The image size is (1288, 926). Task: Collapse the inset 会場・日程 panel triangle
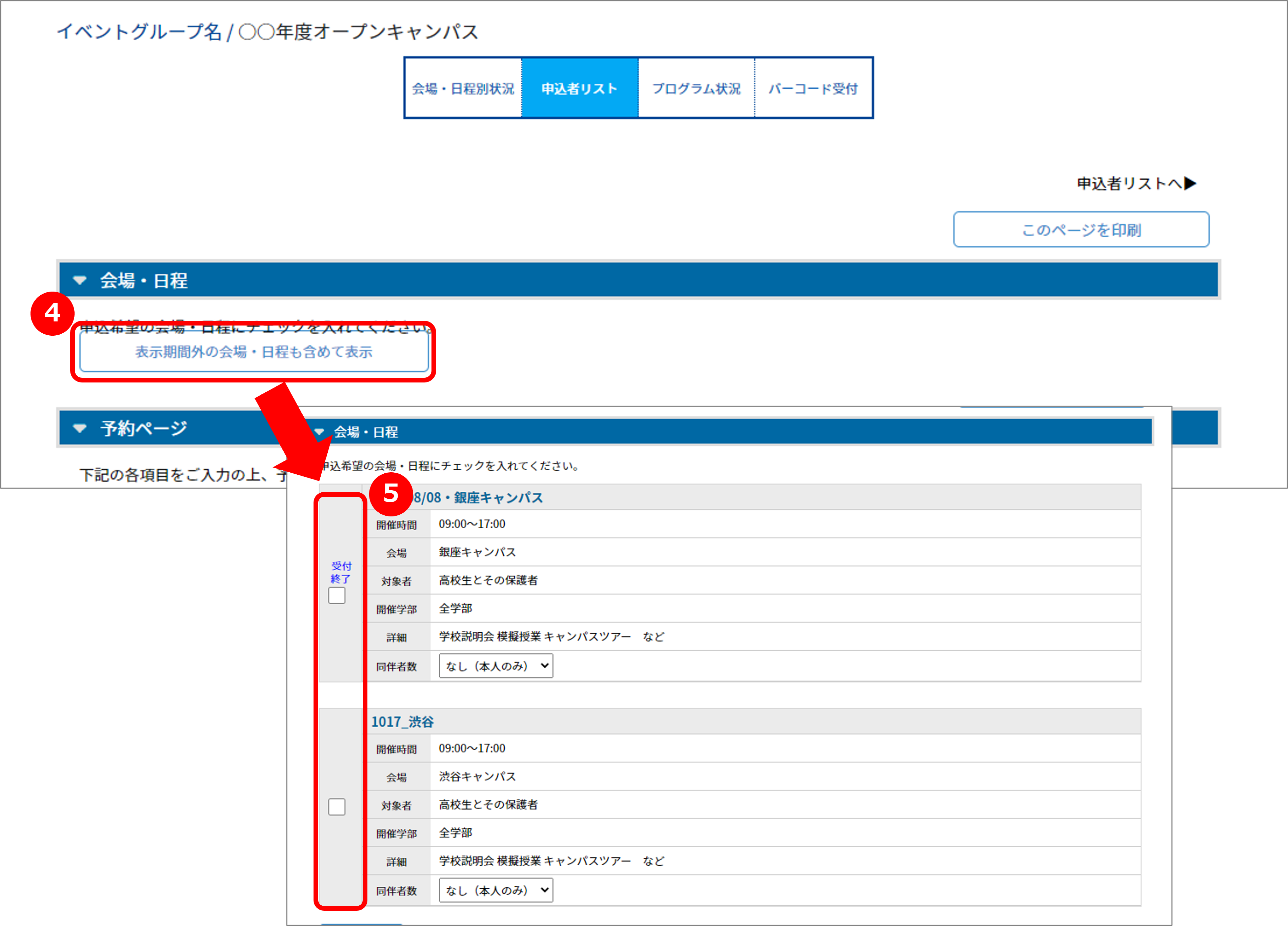[x=319, y=432]
